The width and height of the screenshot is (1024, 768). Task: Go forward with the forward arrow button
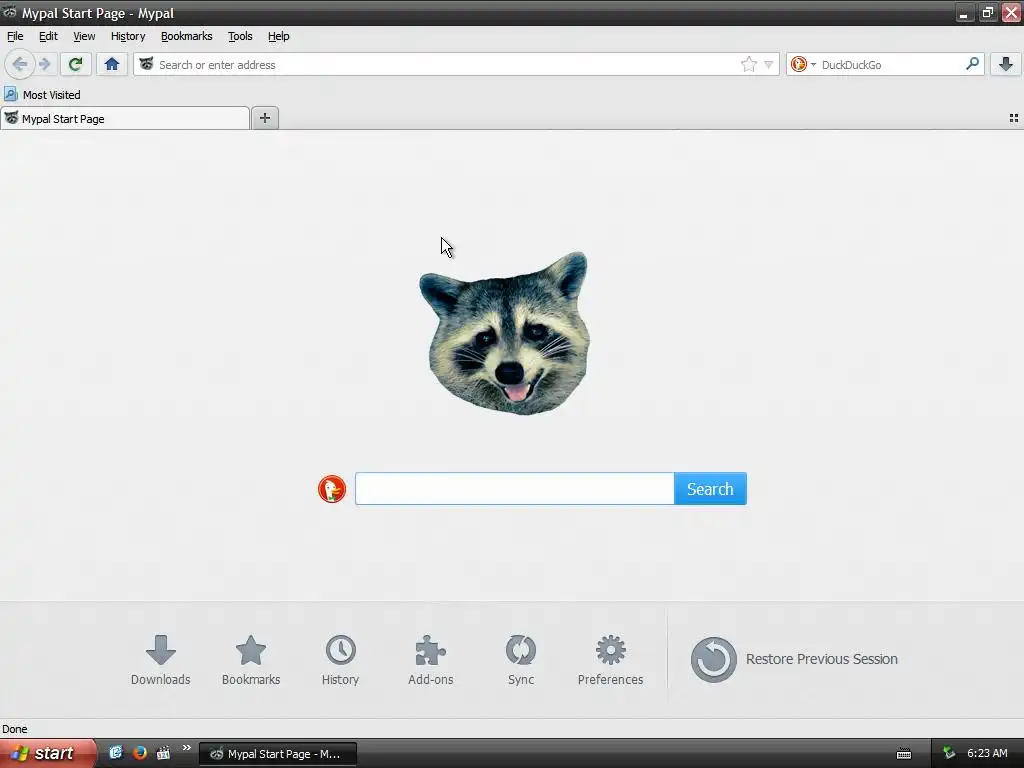[44, 64]
